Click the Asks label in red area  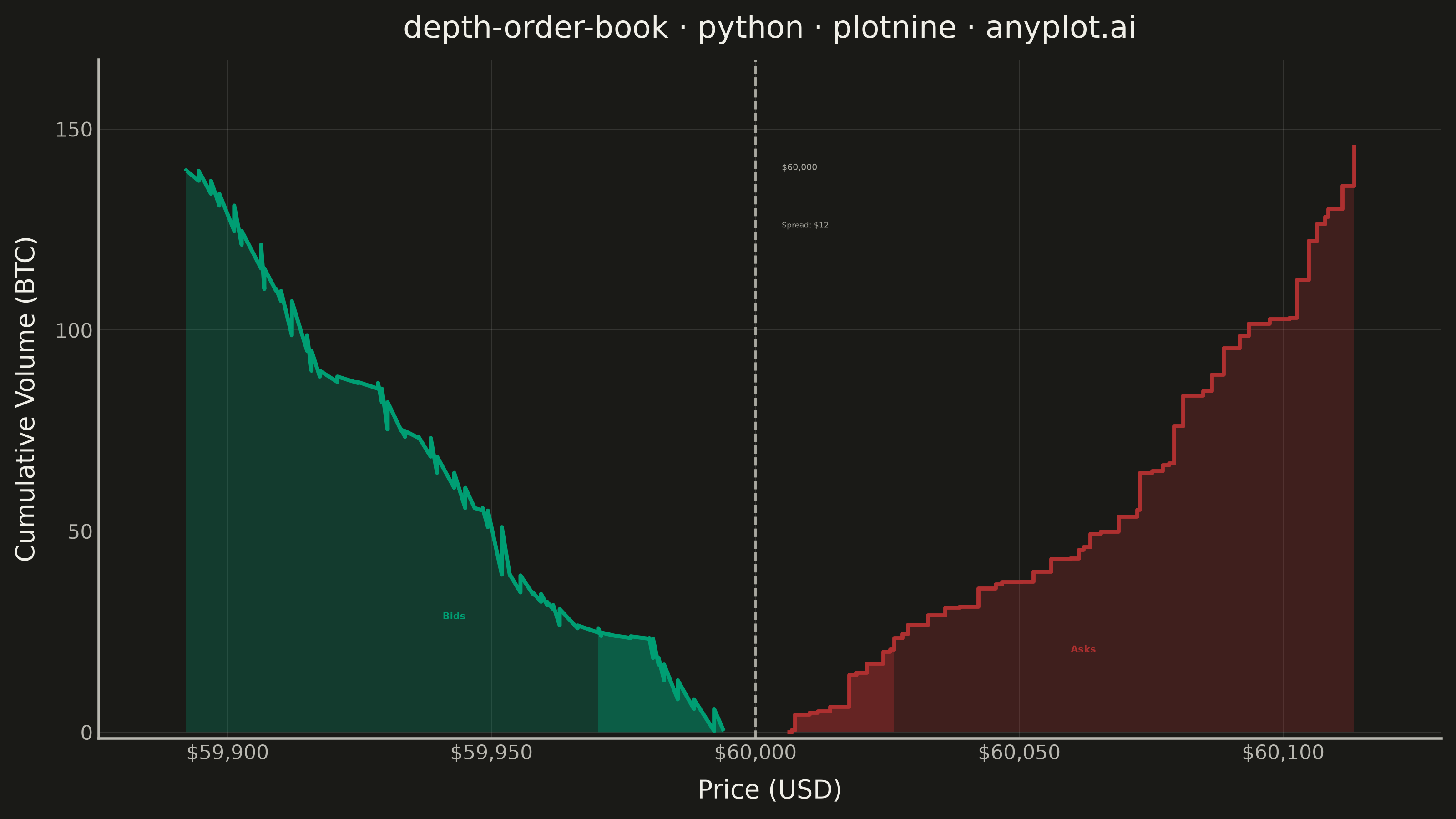point(1083,649)
